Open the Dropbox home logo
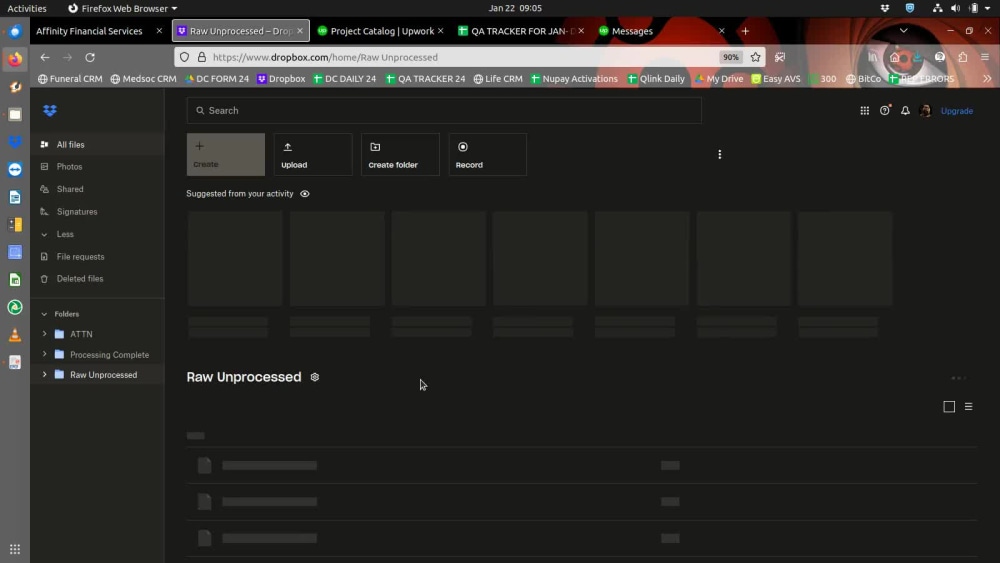This screenshot has width=1000, height=563. (50, 111)
